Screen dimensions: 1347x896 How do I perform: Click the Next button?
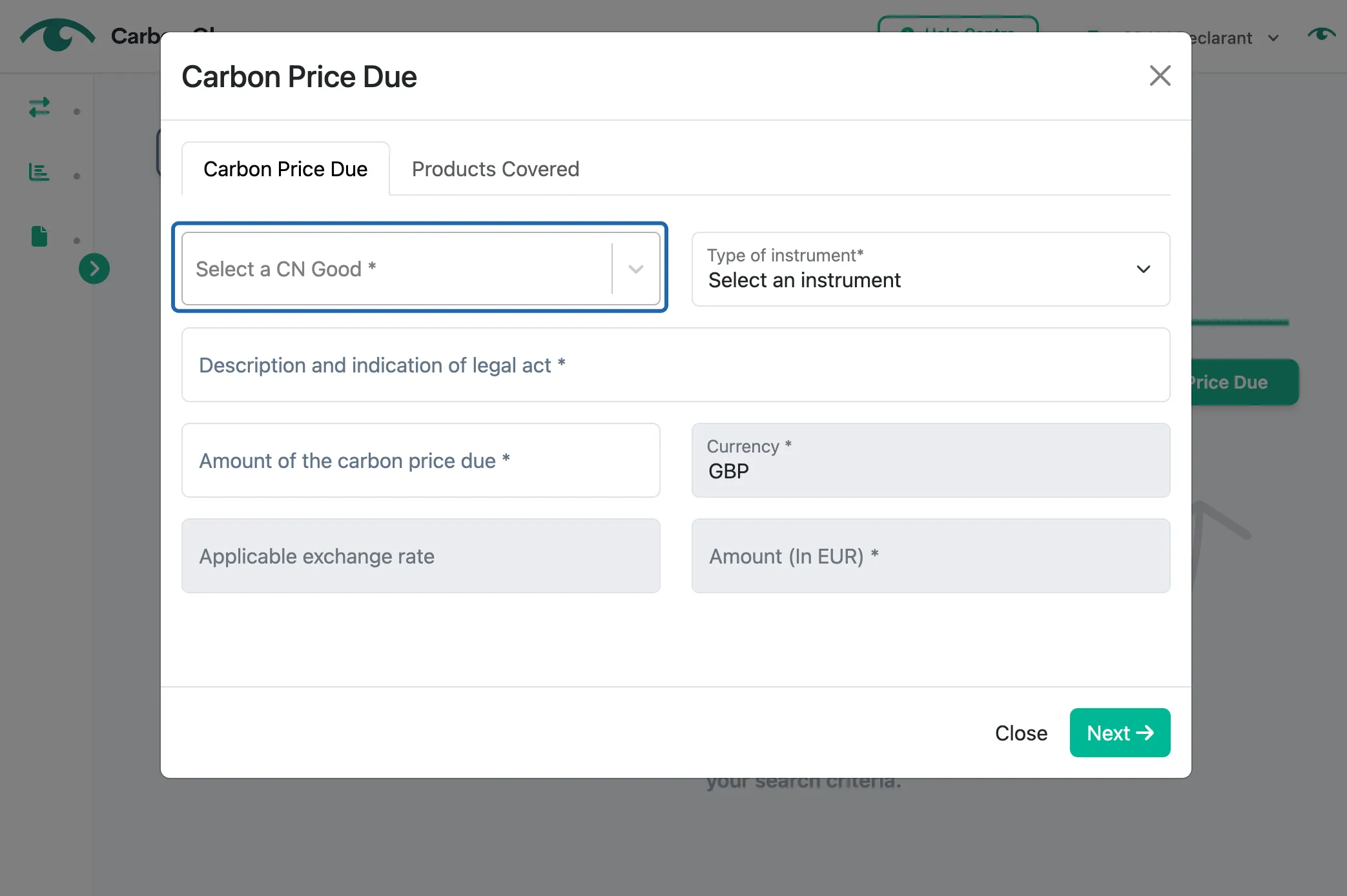[1120, 733]
